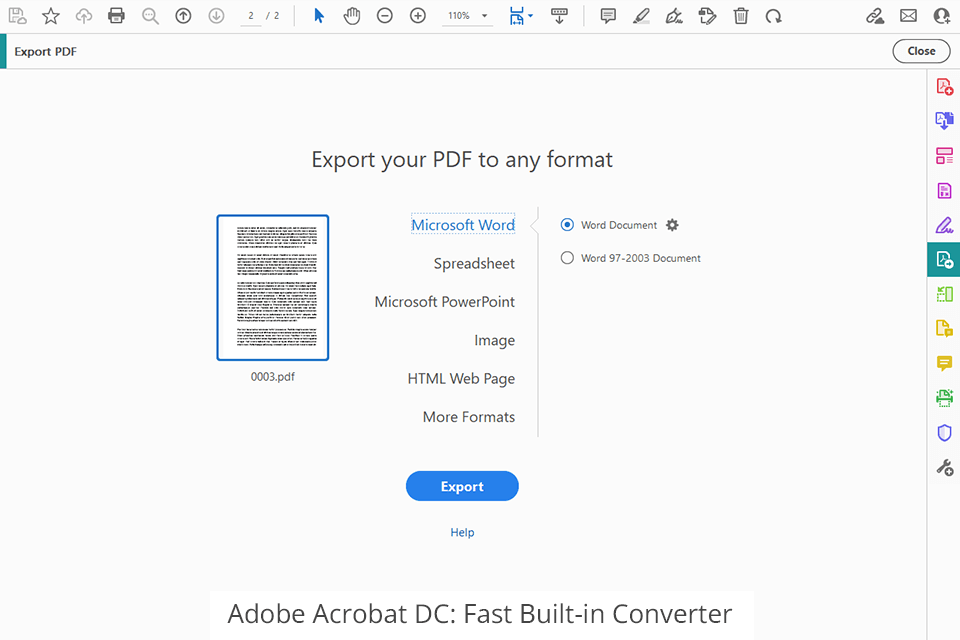Close the Export PDF panel
Screen dimensions: 960x640
click(921, 51)
